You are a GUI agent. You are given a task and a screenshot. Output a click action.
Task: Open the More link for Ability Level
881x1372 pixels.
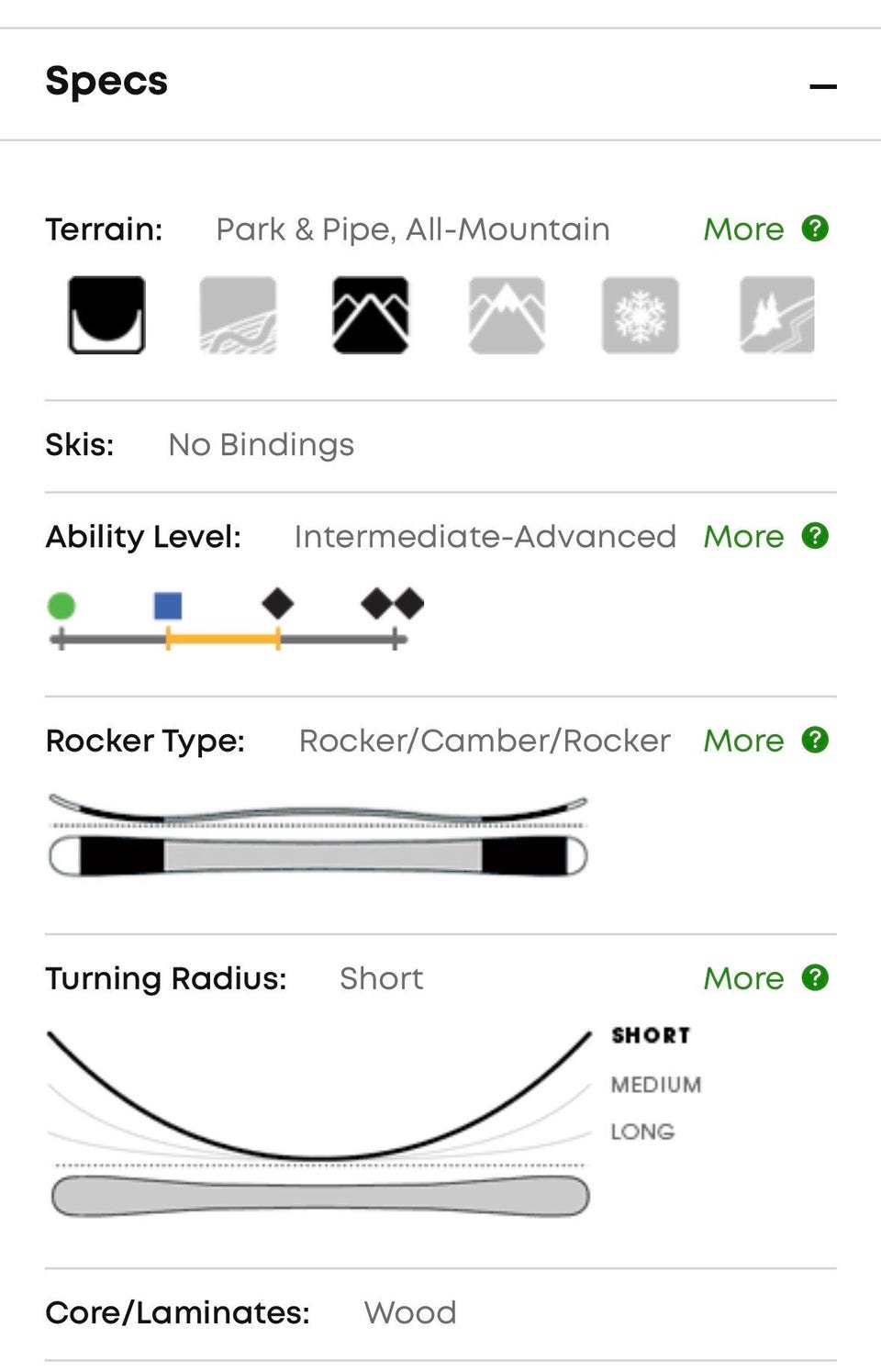pyautogui.click(x=743, y=537)
